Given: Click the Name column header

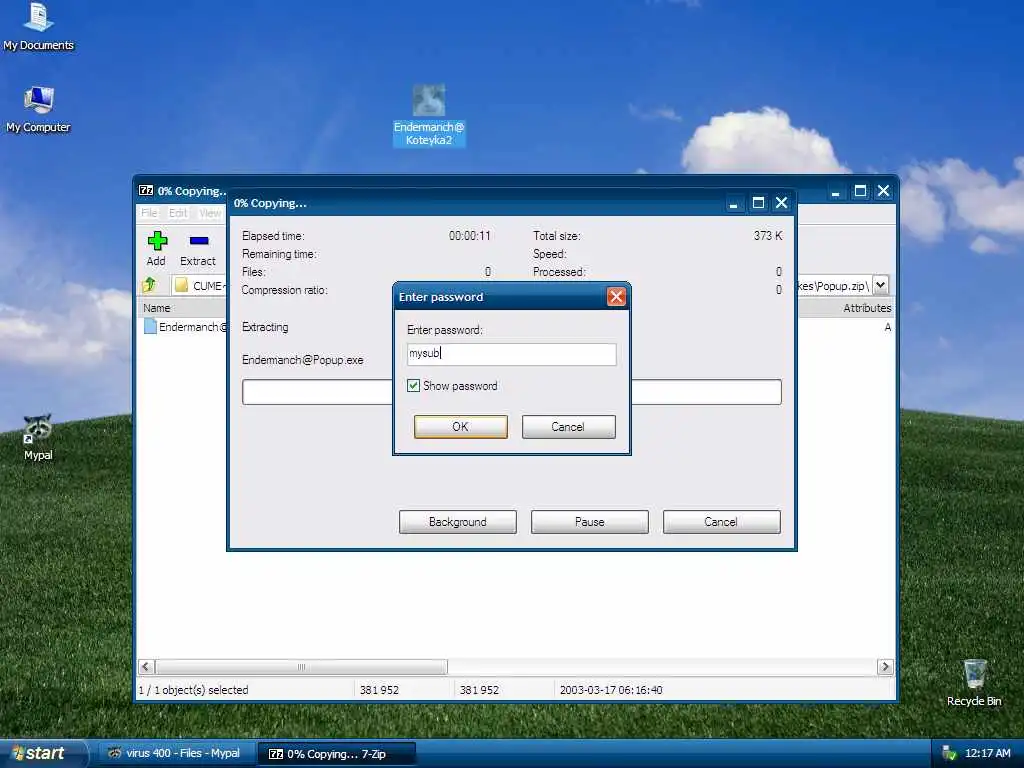Looking at the screenshot, I should [157, 308].
